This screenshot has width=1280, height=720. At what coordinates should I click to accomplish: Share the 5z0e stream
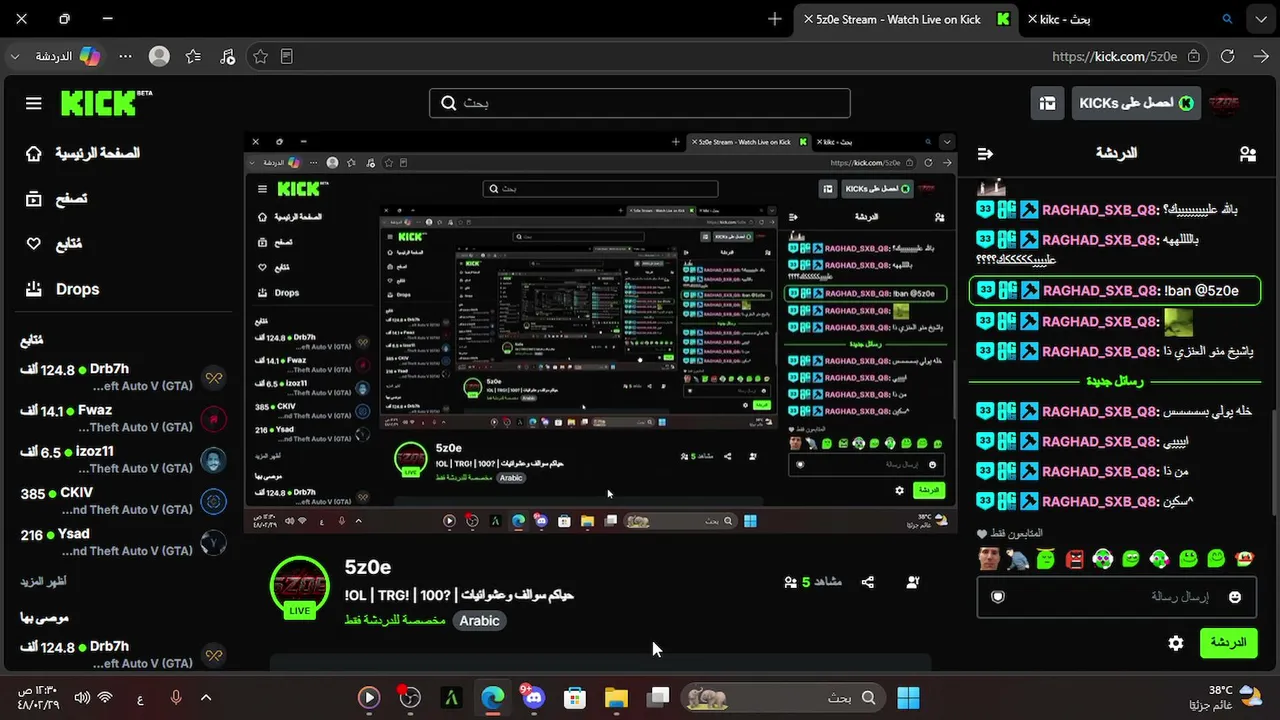pos(867,582)
